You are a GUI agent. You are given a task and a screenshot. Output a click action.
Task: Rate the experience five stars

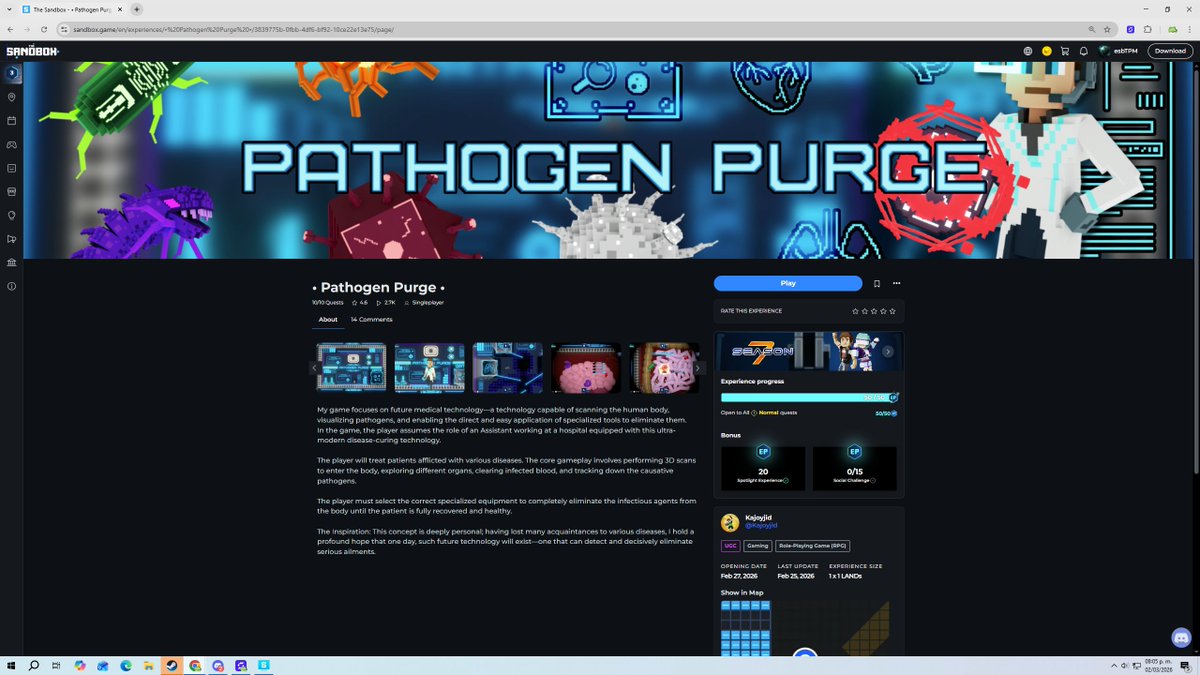coord(892,311)
